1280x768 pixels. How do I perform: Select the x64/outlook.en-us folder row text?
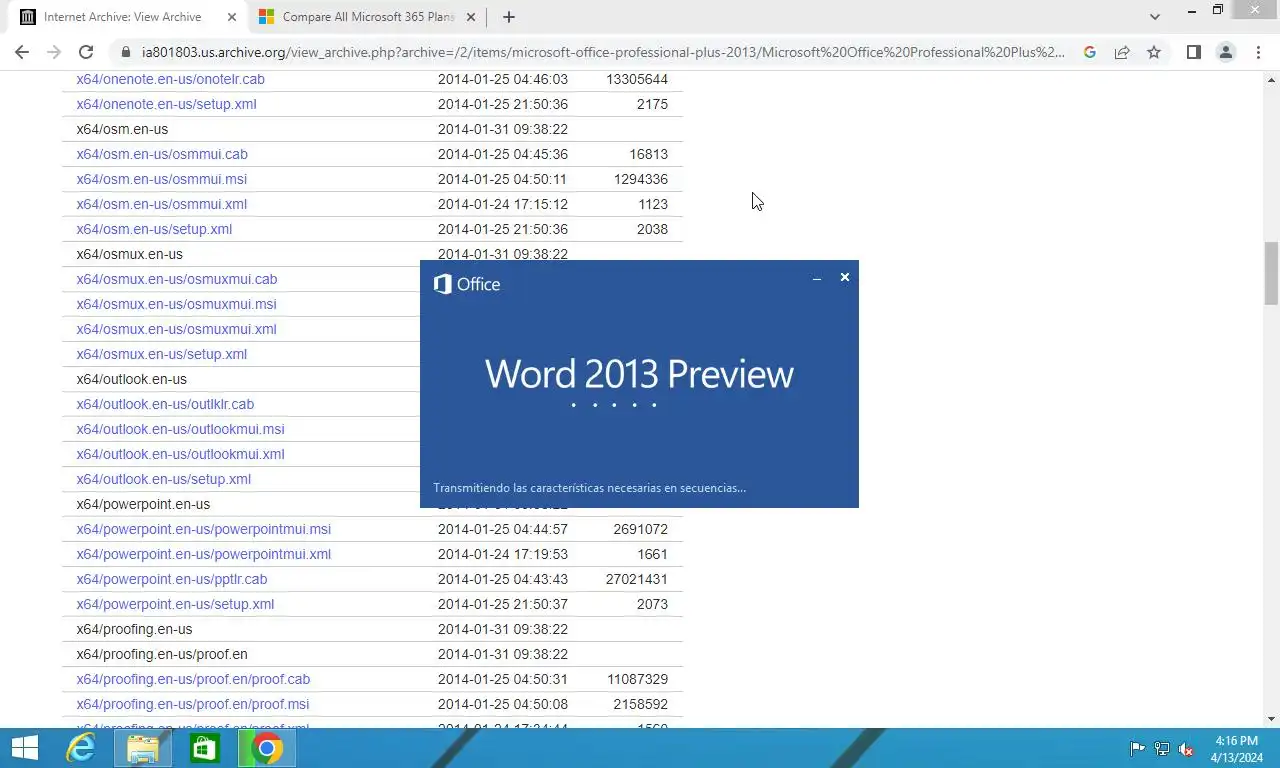pos(131,379)
